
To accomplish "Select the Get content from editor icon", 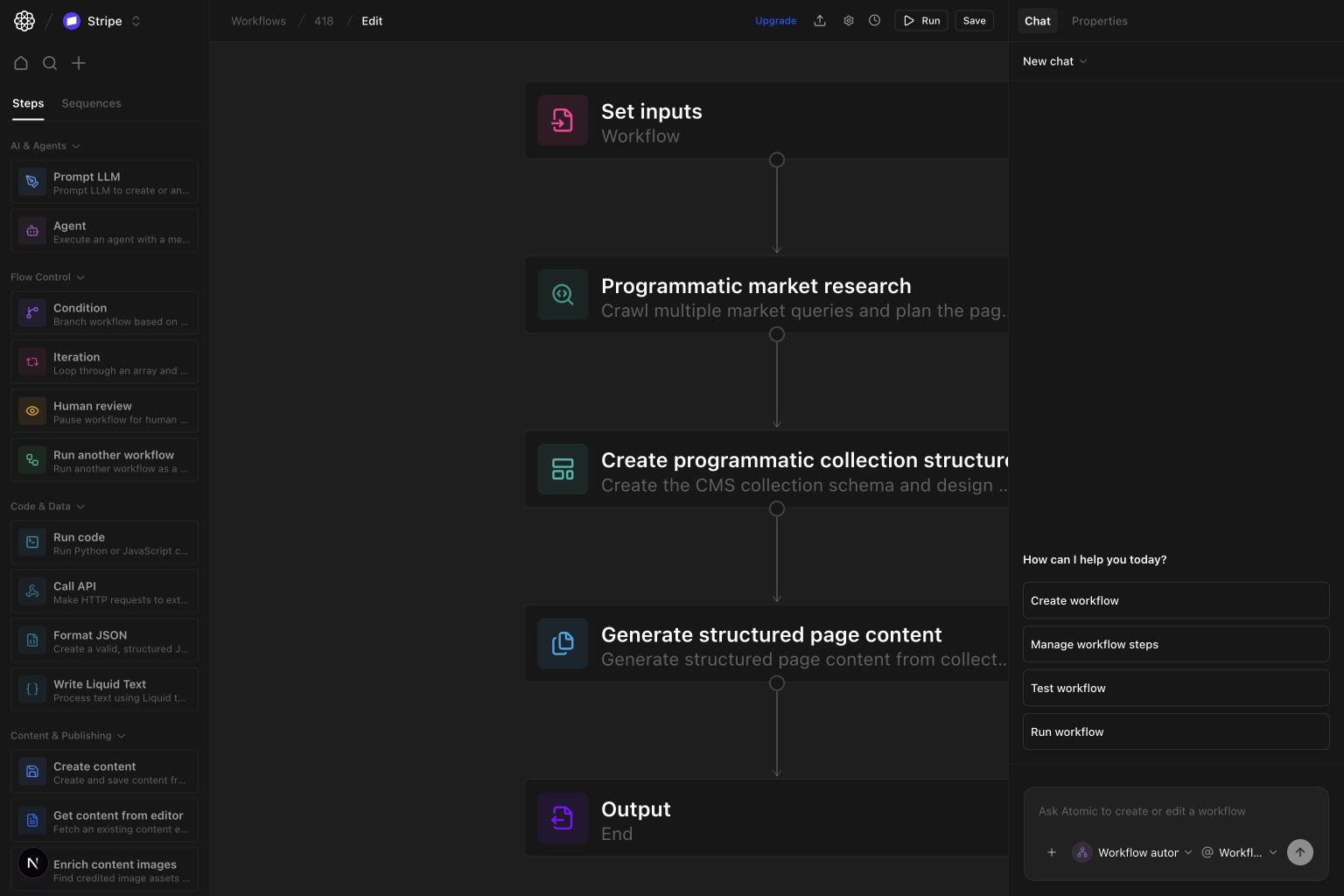I will pos(32,821).
